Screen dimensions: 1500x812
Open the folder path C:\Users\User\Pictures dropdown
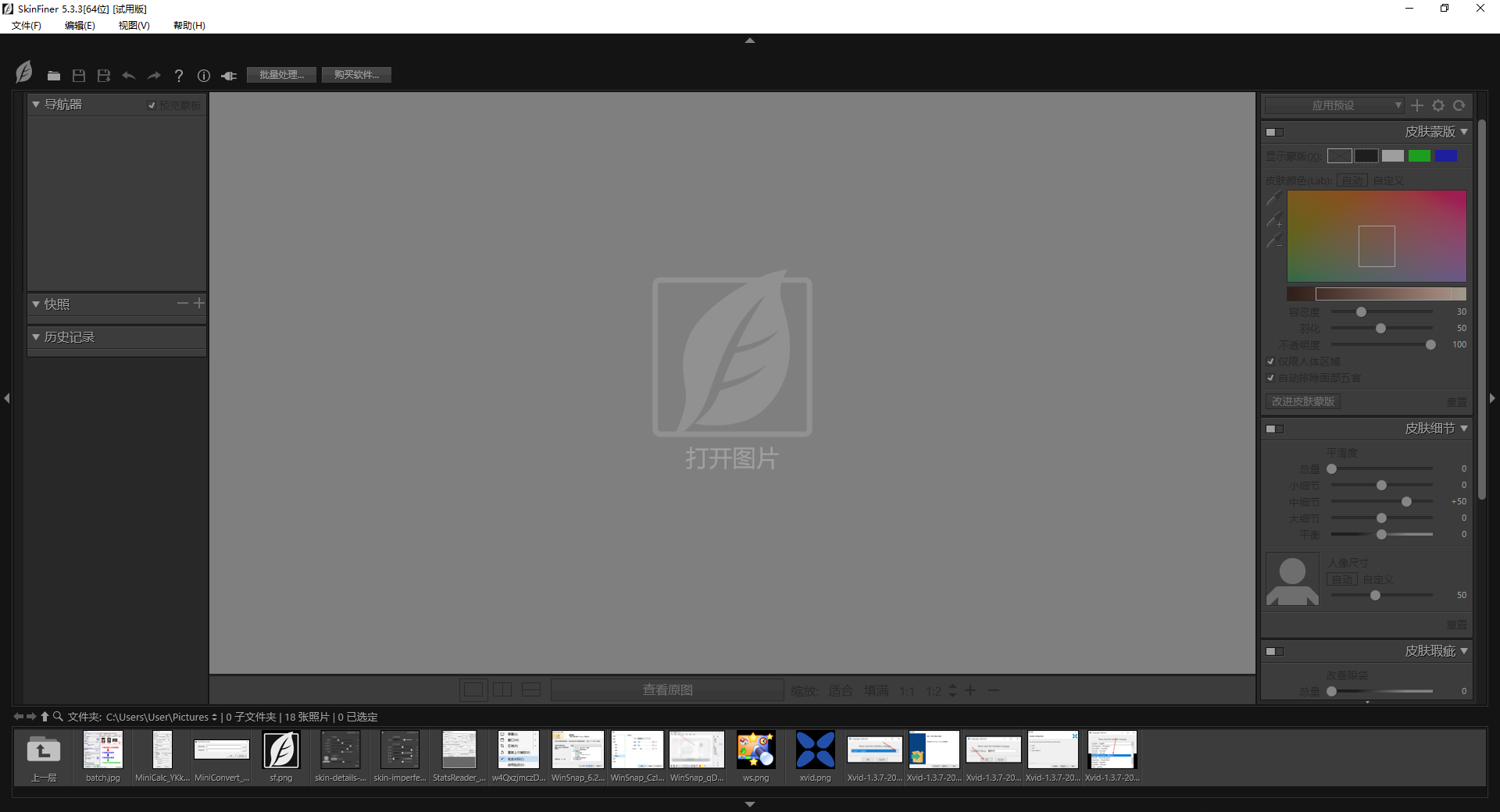click(162, 717)
